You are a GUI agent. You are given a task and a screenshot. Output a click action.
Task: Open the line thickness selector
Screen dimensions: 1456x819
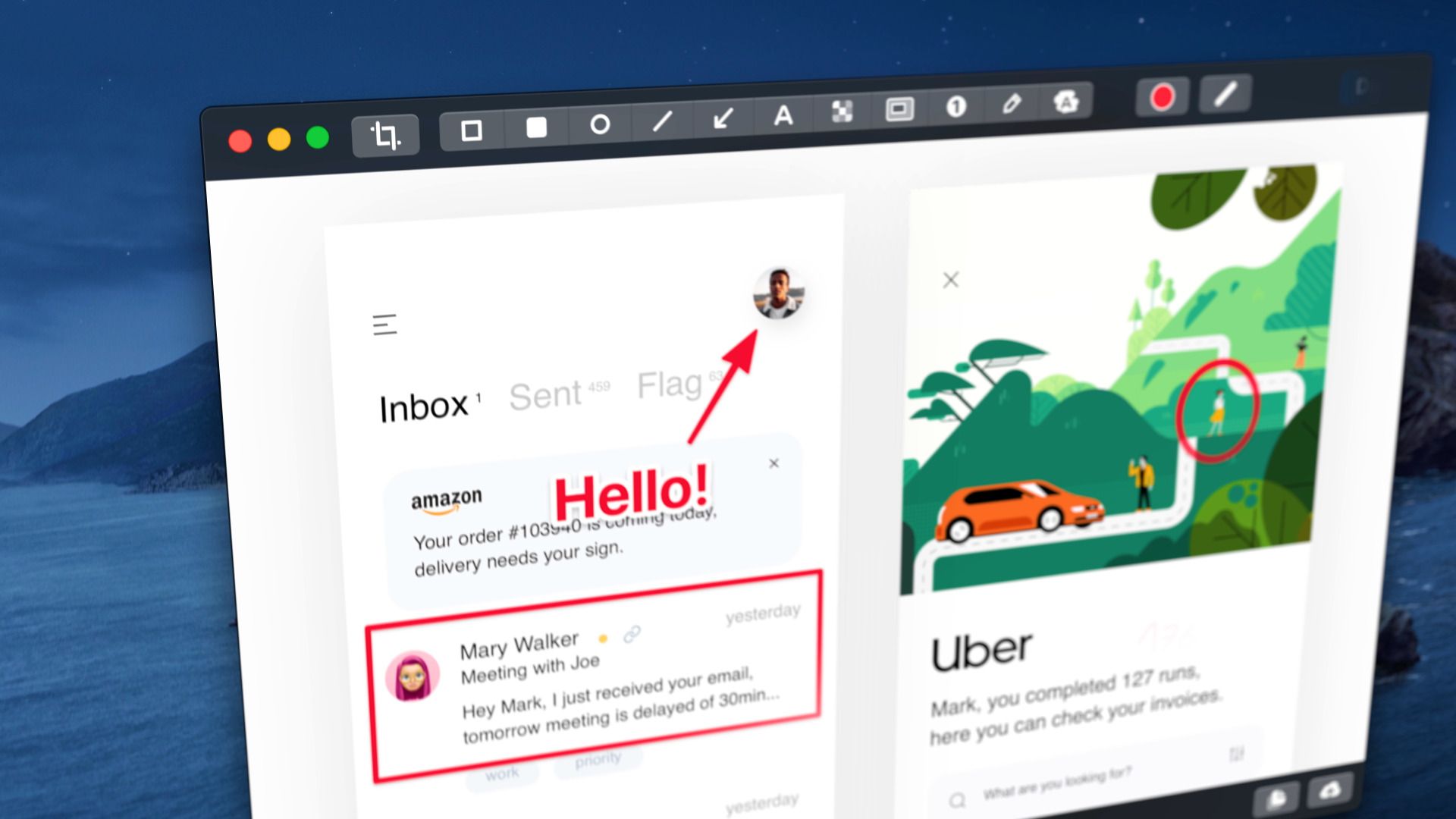click(x=1225, y=94)
